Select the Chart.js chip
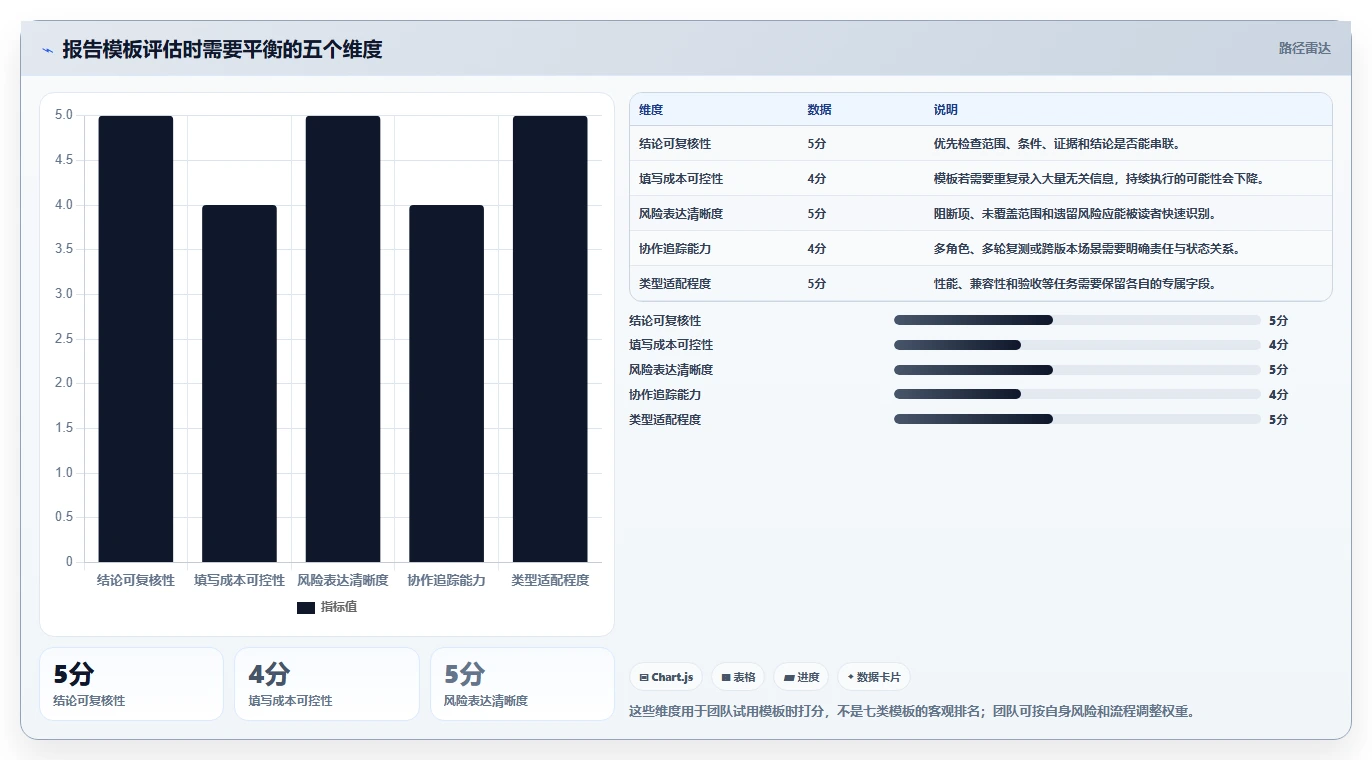The image size is (1372, 760). (x=666, y=677)
